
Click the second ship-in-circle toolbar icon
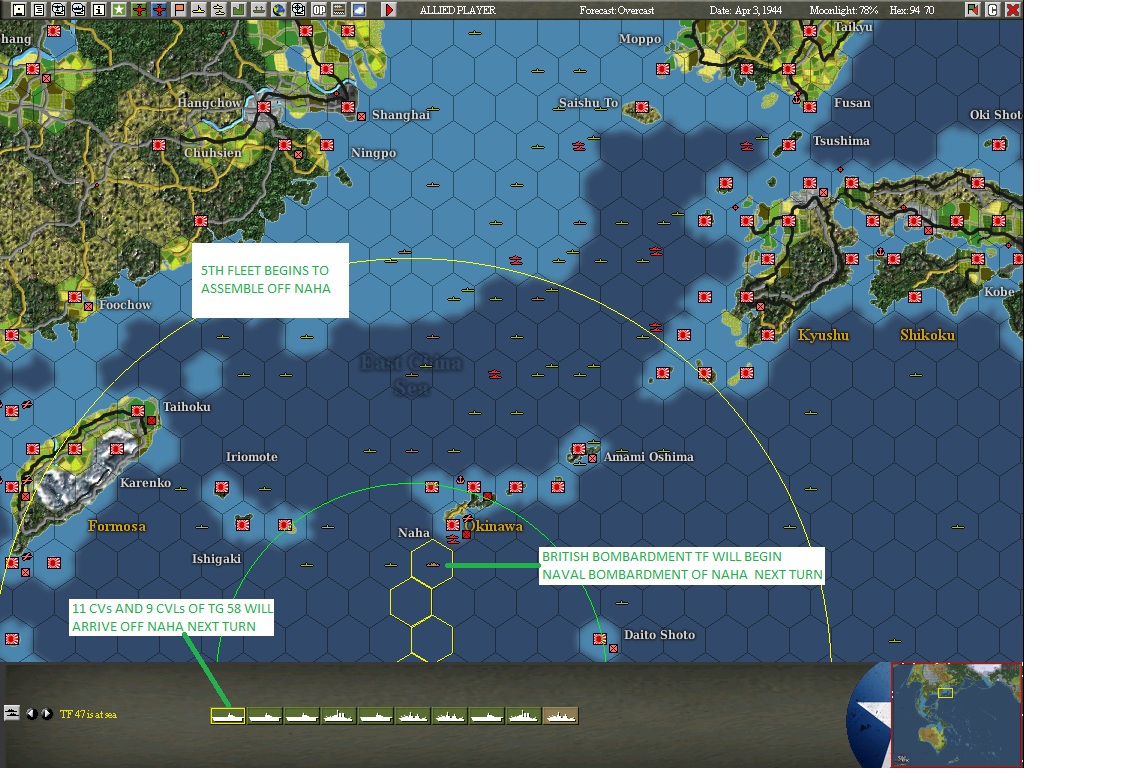click(x=78, y=9)
